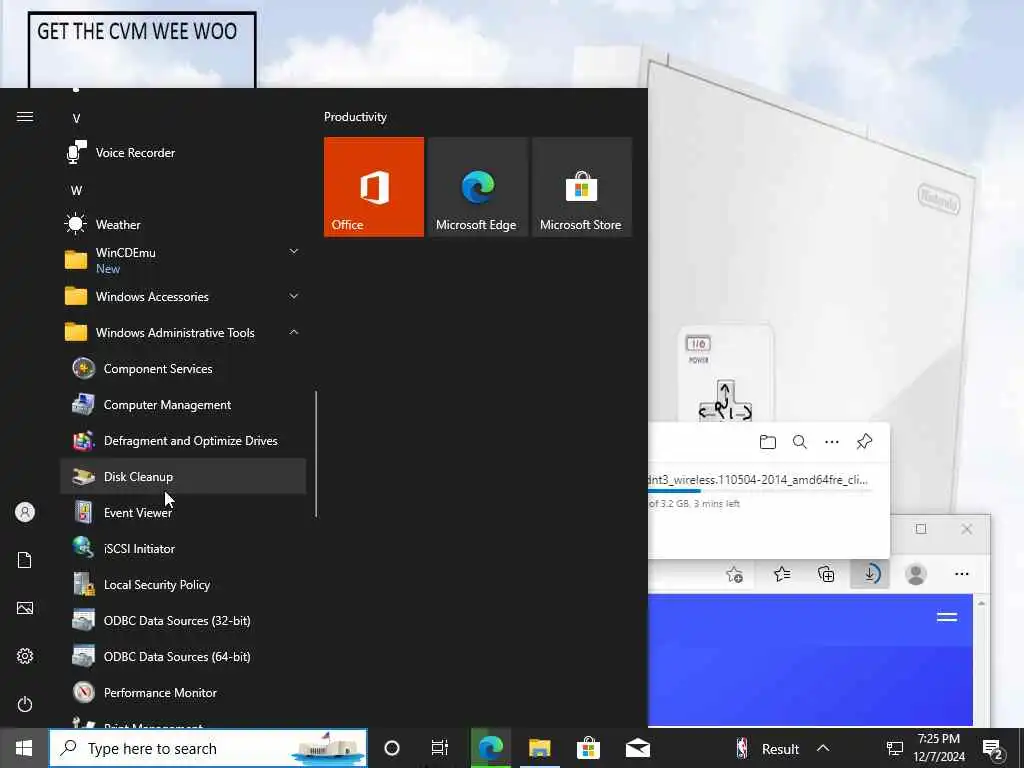Open the Edge profile icon
The height and width of the screenshot is (768, 1024).
[916, 575]
